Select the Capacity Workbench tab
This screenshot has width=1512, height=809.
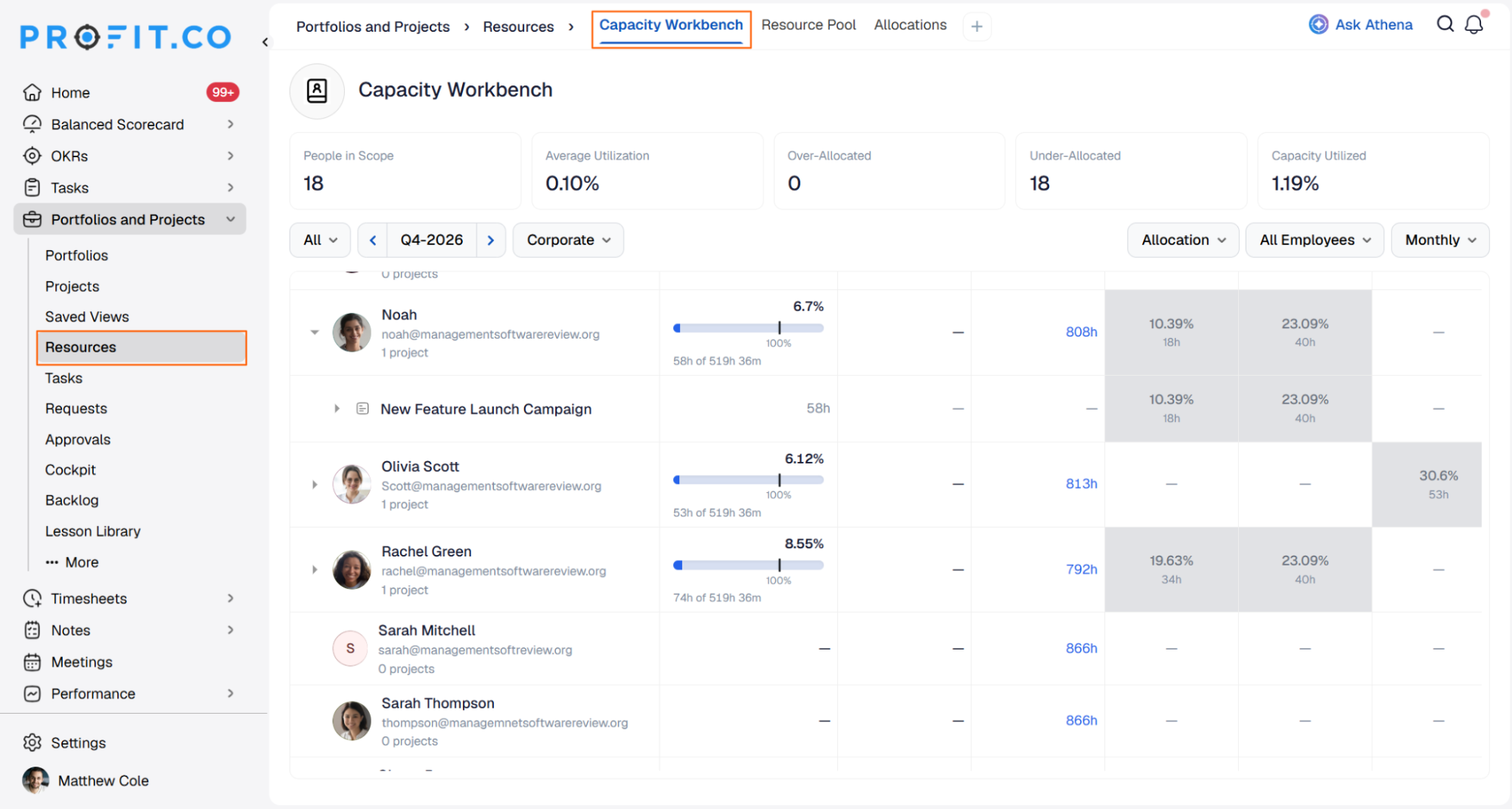pos(671,26)
